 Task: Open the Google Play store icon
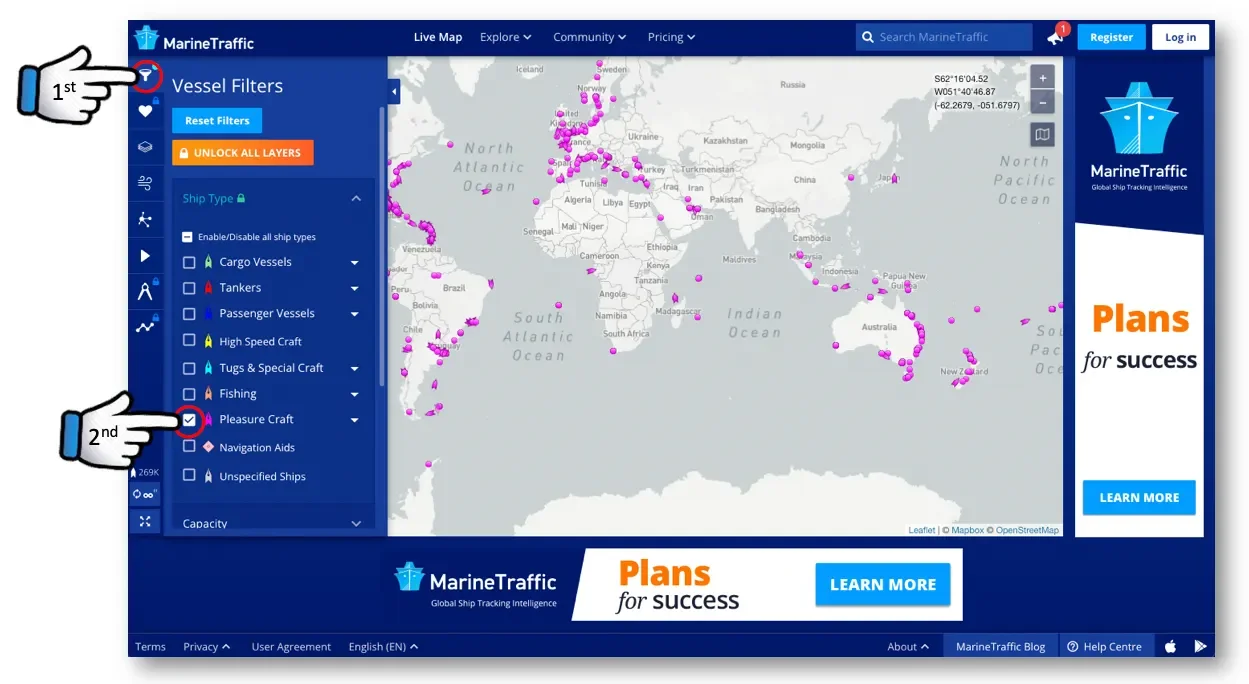[x=1200, y=646]
